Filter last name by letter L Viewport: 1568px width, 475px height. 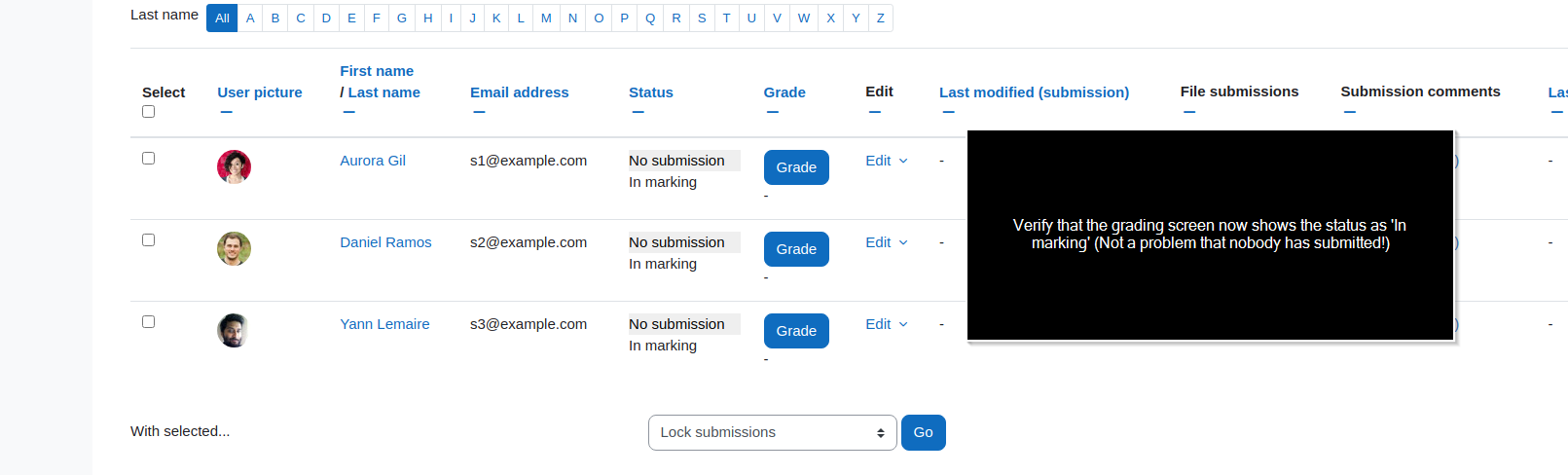[521, 18]
